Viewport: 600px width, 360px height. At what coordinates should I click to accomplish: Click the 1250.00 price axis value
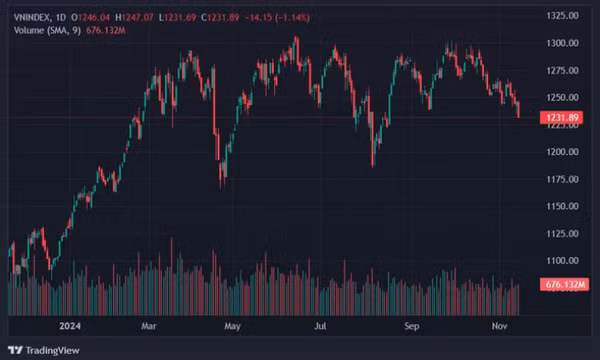coord(562,98)
